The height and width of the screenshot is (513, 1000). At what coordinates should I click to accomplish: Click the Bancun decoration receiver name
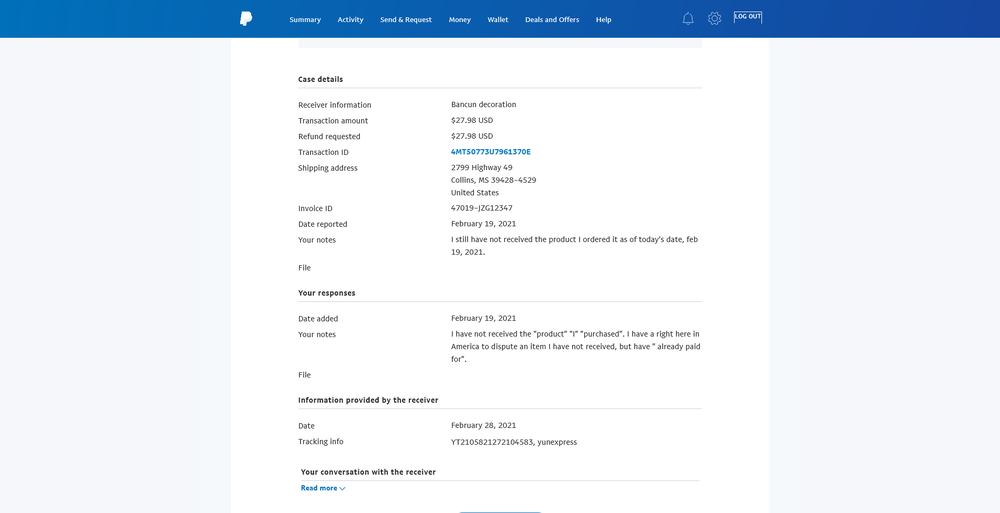(484, 104)
